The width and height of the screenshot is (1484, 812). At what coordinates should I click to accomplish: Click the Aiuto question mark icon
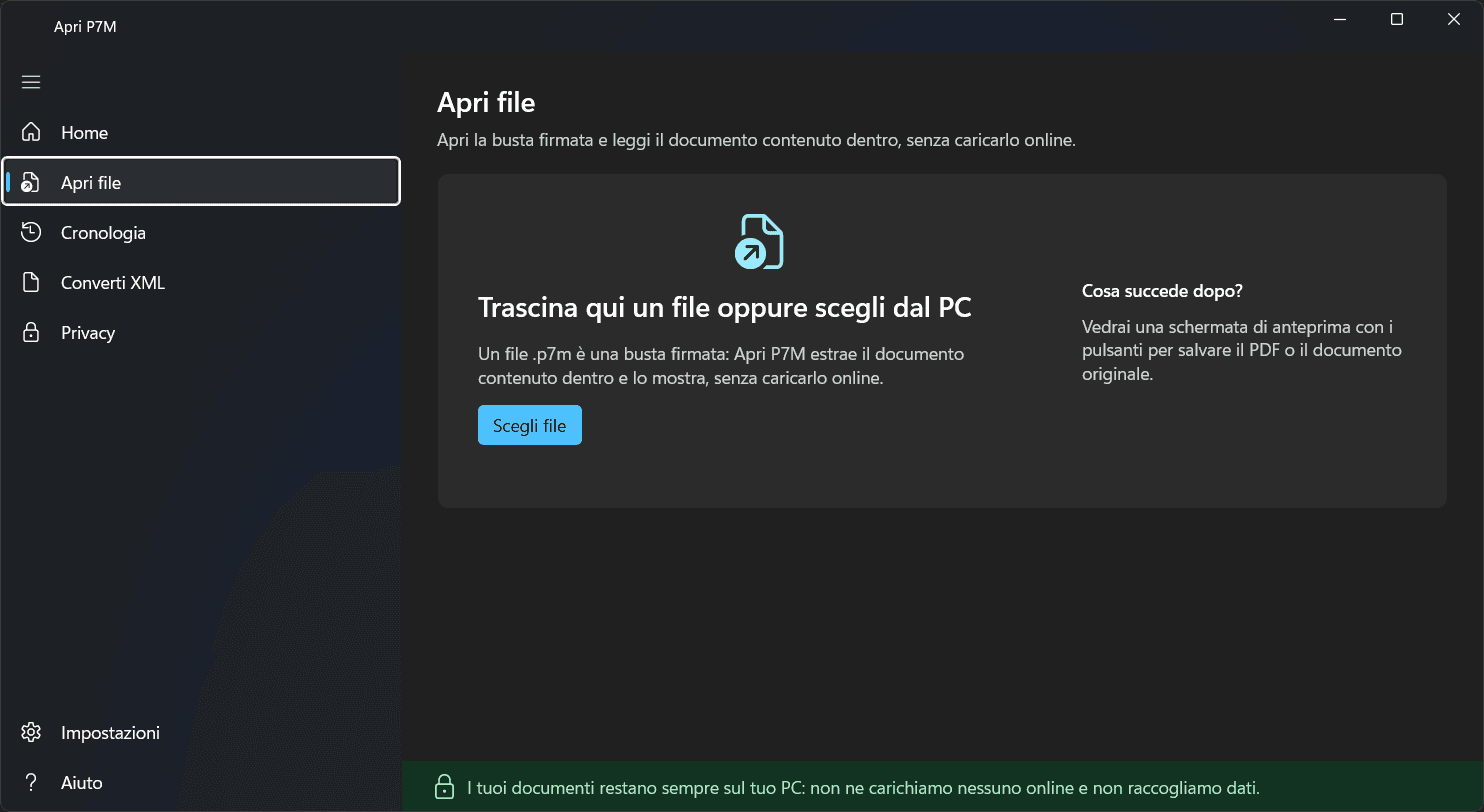coord(31,782)
